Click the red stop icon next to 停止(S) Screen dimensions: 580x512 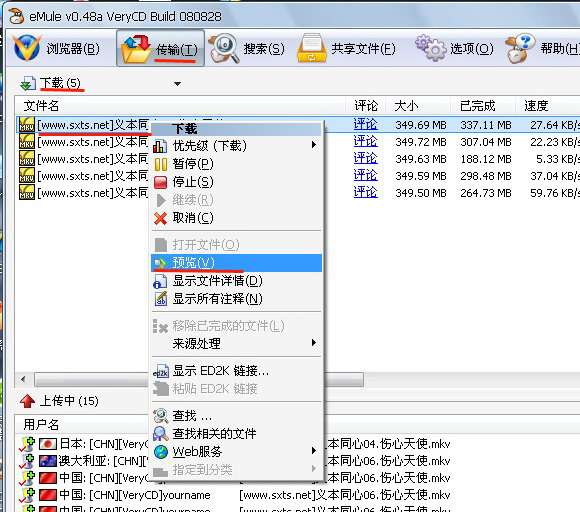161,182
